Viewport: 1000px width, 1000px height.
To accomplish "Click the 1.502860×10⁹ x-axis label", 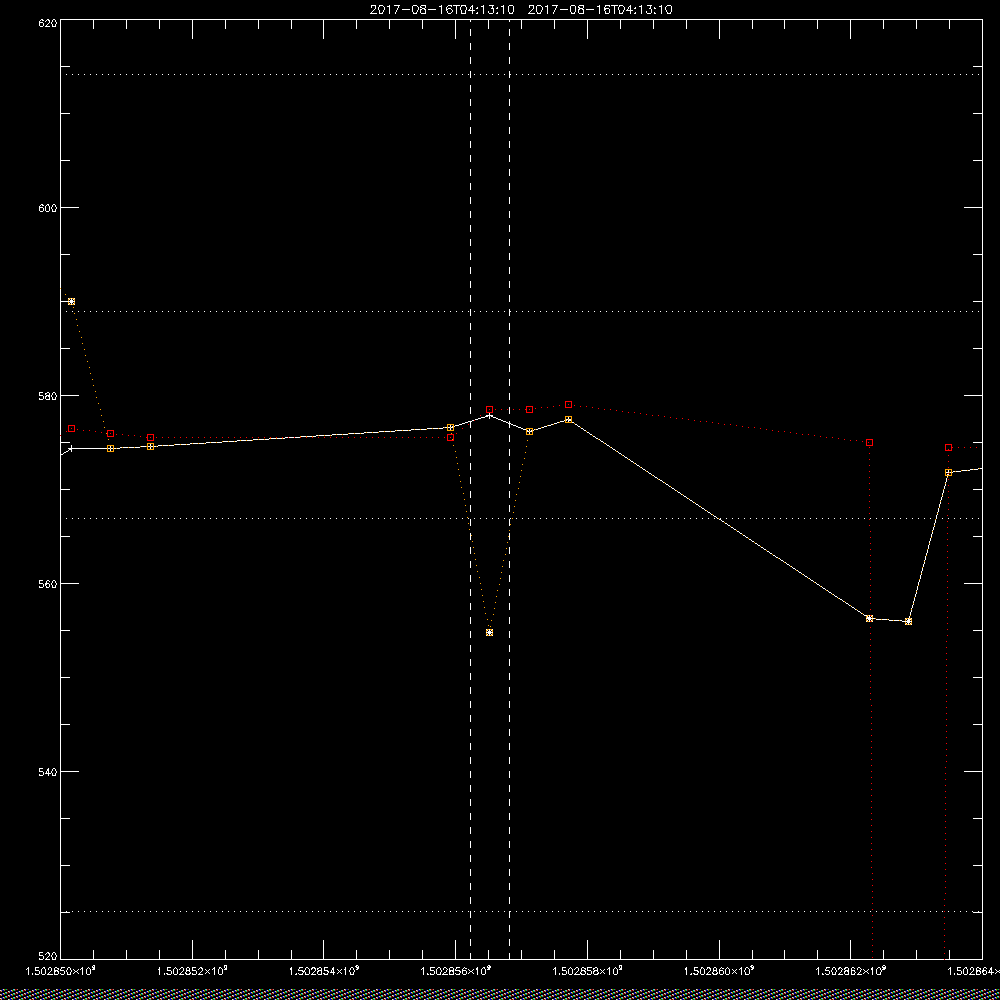I will (719, 971).
